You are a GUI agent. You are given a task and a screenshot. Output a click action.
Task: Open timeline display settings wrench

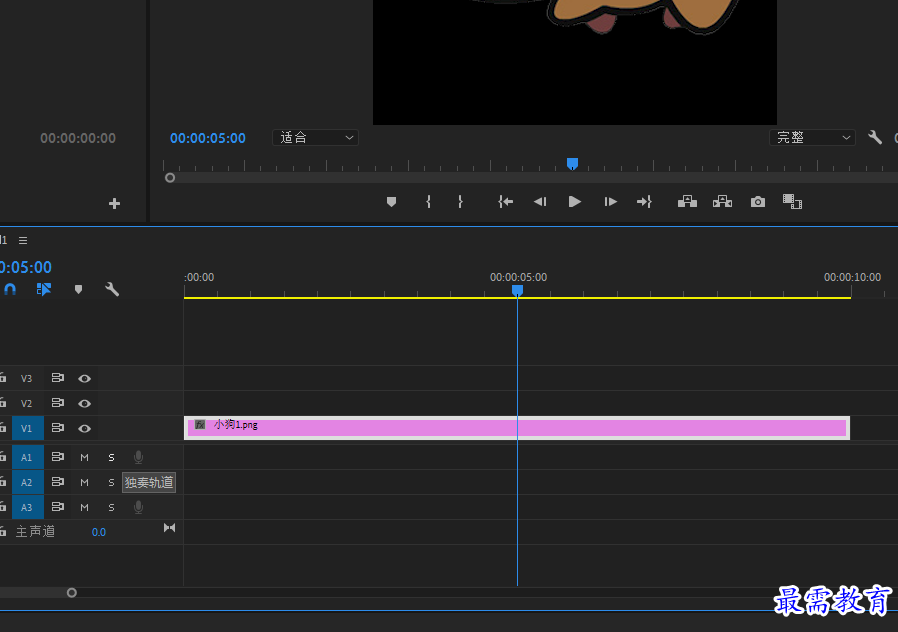click(112, 289)
